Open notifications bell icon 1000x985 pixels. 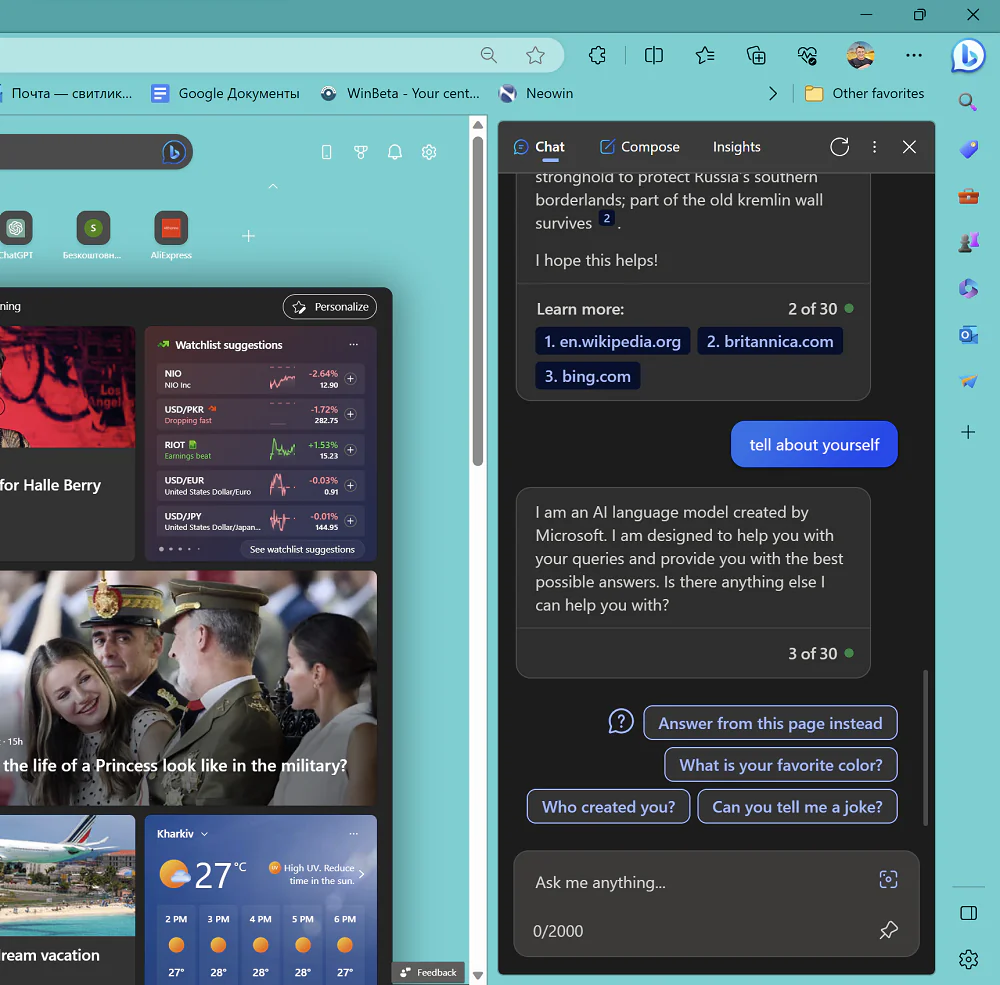395,152
